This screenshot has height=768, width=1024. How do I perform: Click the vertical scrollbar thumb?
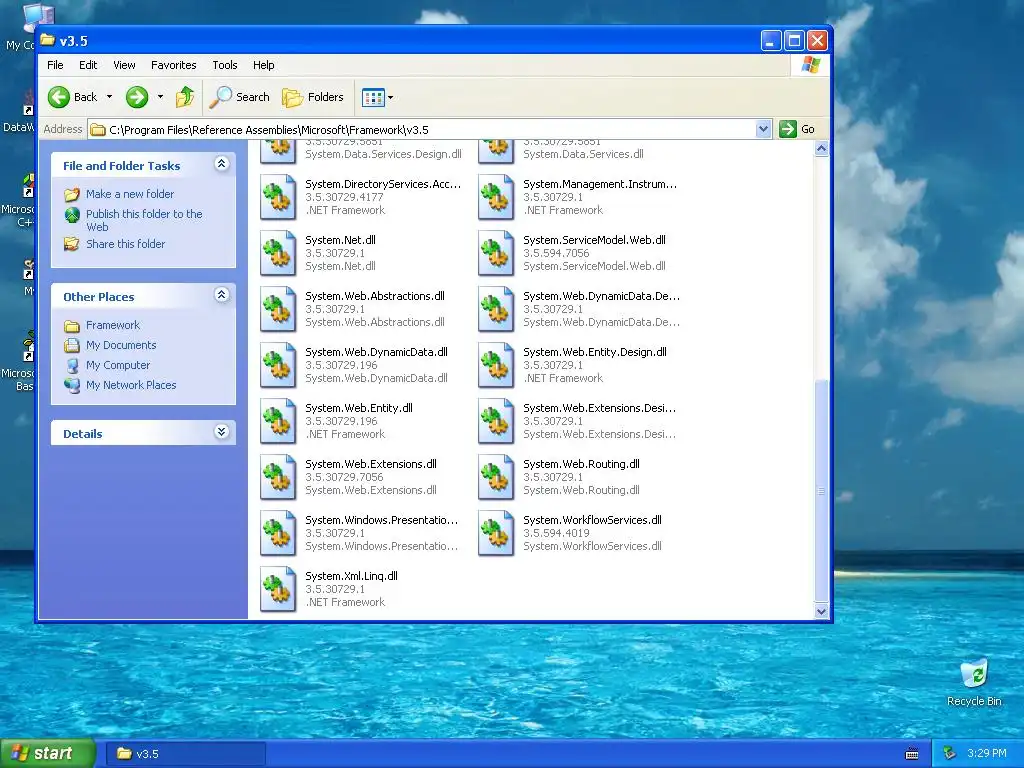822,490
